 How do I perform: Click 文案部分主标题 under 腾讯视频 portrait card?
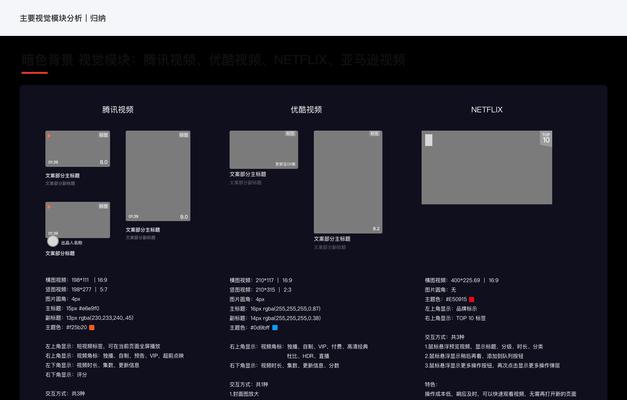click(143, 230)
